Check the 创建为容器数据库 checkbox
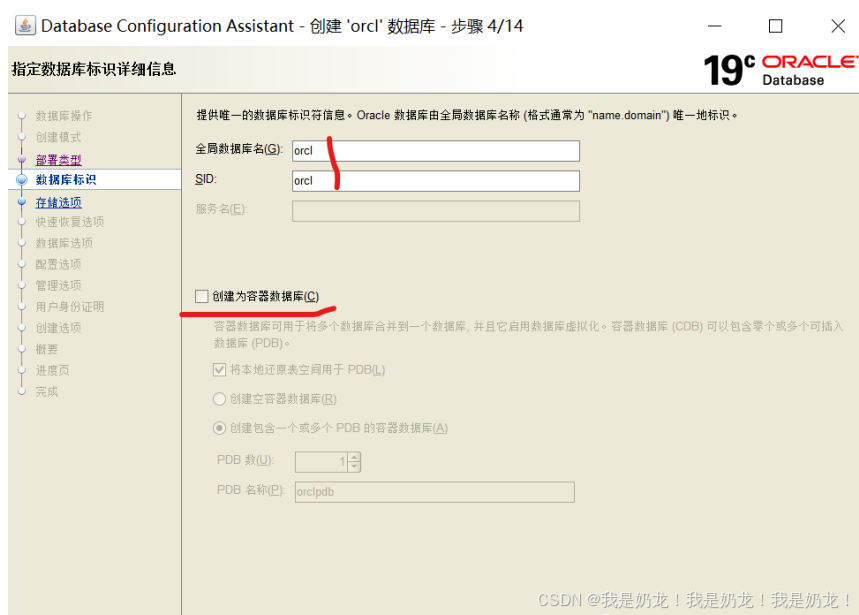The image size is (859, 615). [x=202, y=296]
